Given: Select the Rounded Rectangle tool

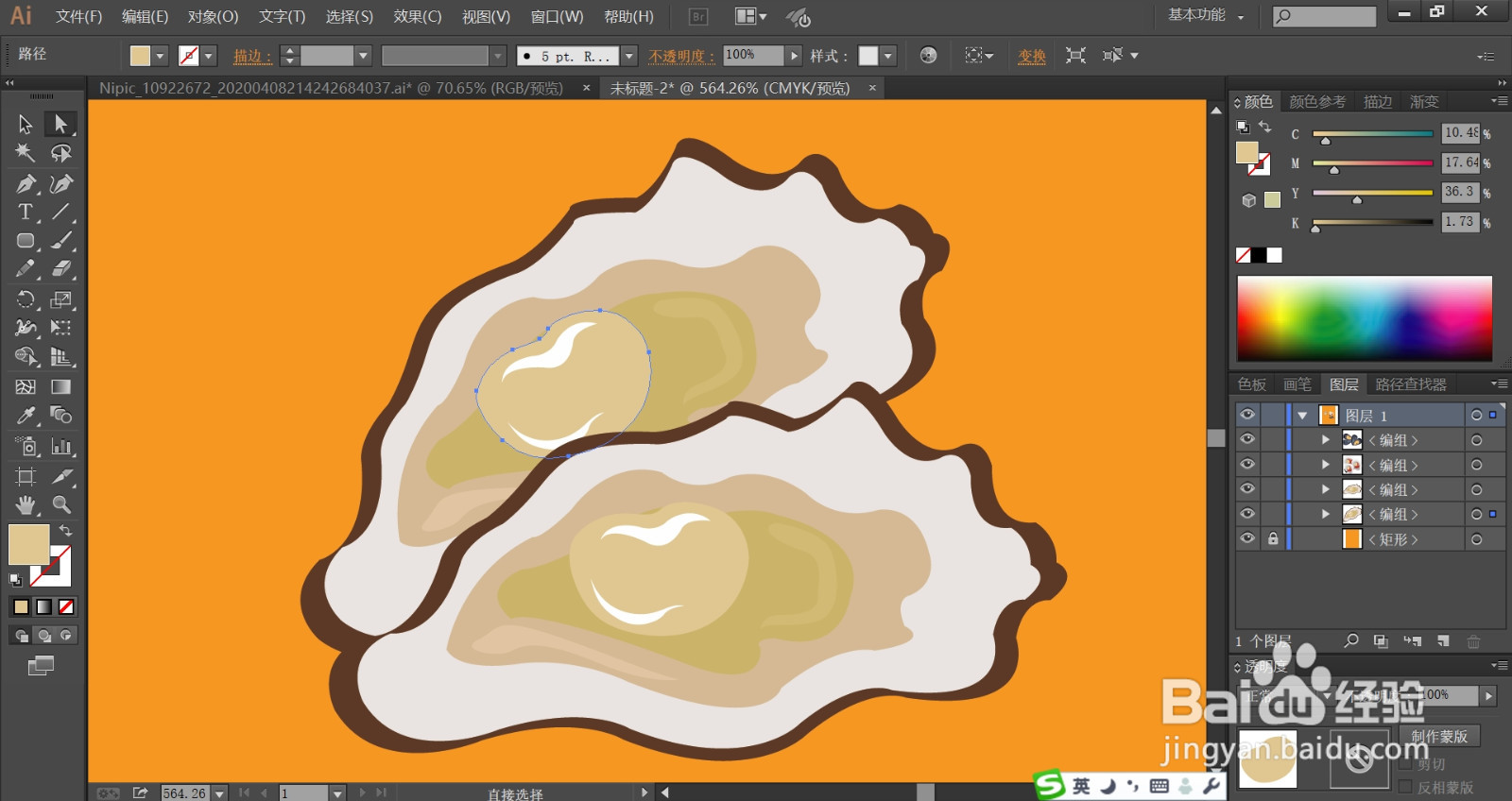Looking at the screenshot, I should [x=26, y=241].
